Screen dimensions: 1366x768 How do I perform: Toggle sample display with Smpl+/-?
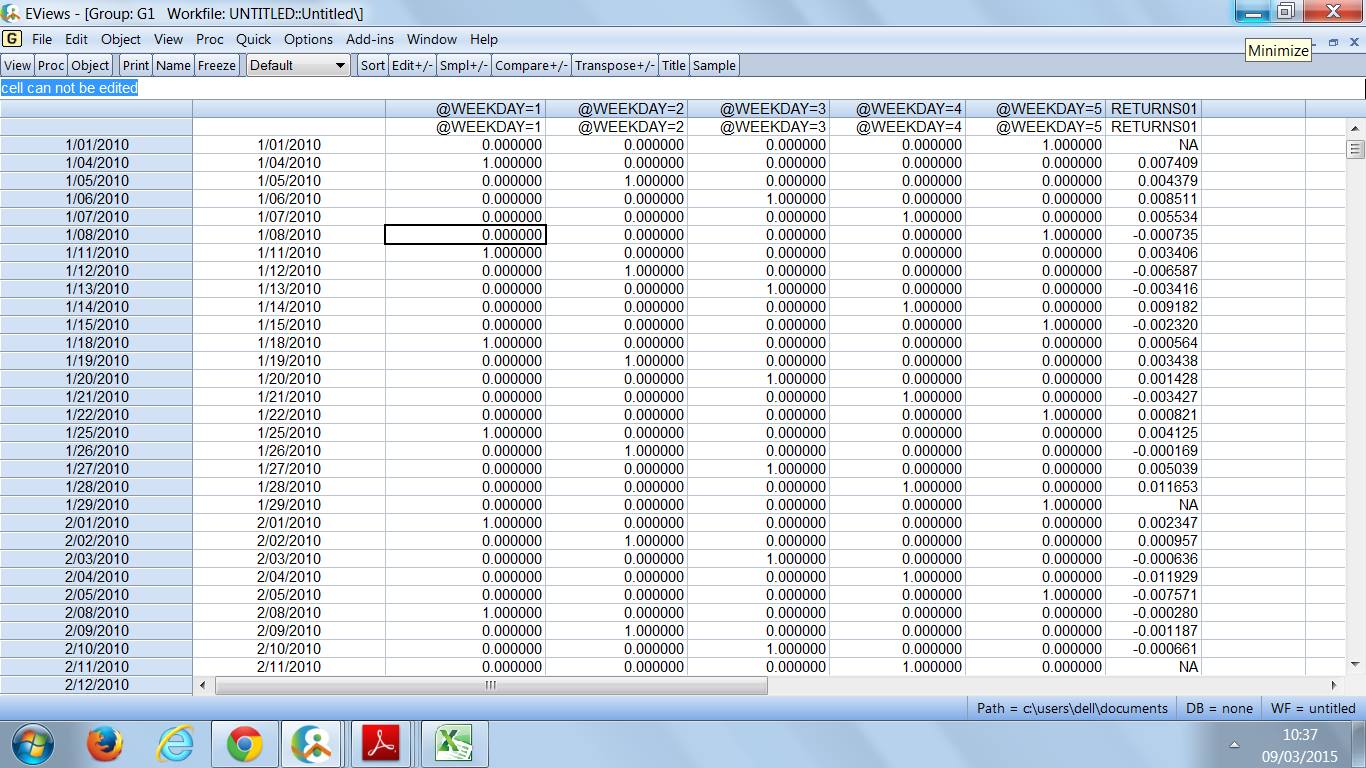tap(464, 65)
